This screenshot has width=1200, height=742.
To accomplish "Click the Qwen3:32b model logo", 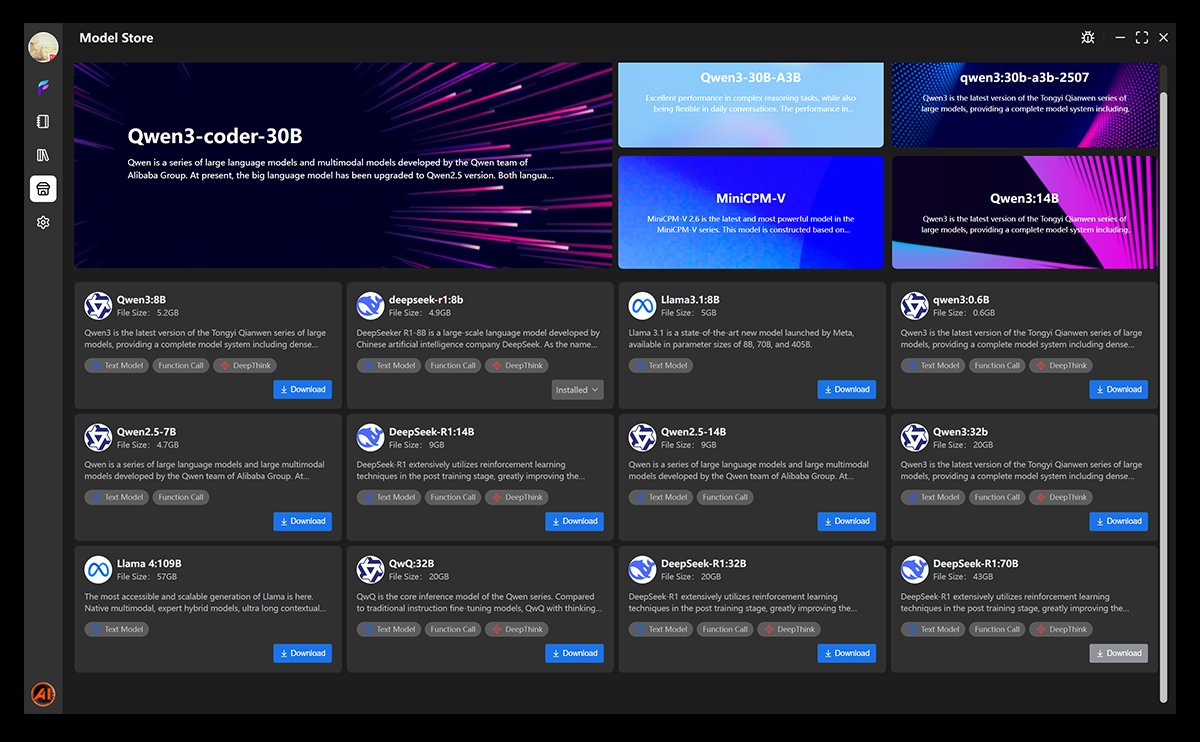I will tap(914, 437).
